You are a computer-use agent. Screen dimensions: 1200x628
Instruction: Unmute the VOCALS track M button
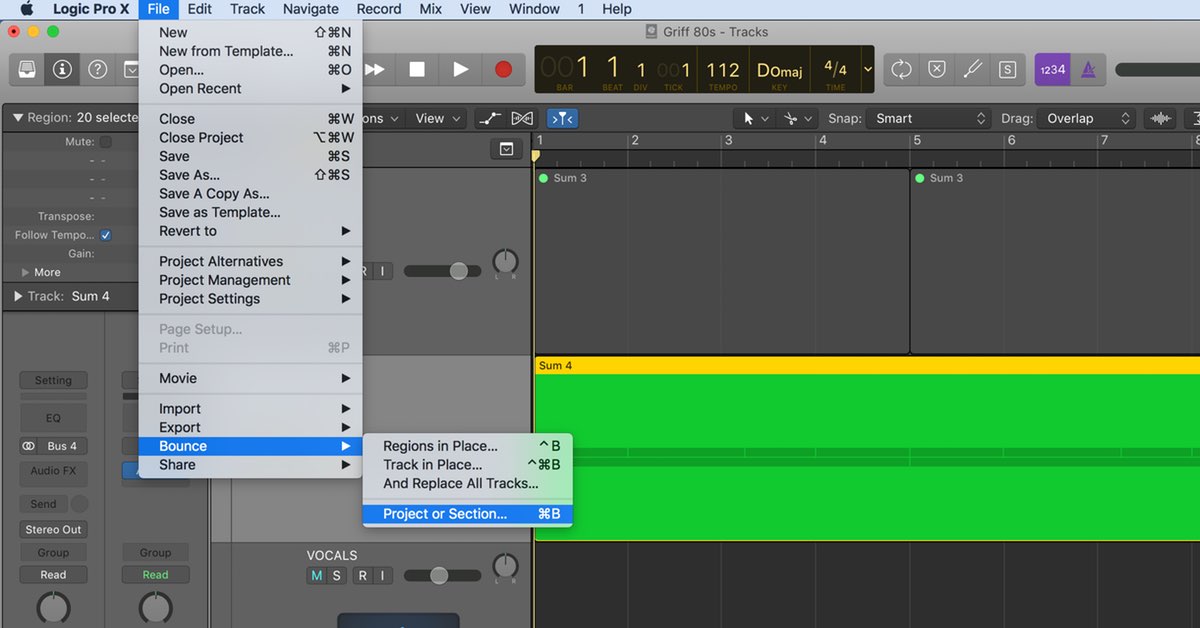(317, 575)
